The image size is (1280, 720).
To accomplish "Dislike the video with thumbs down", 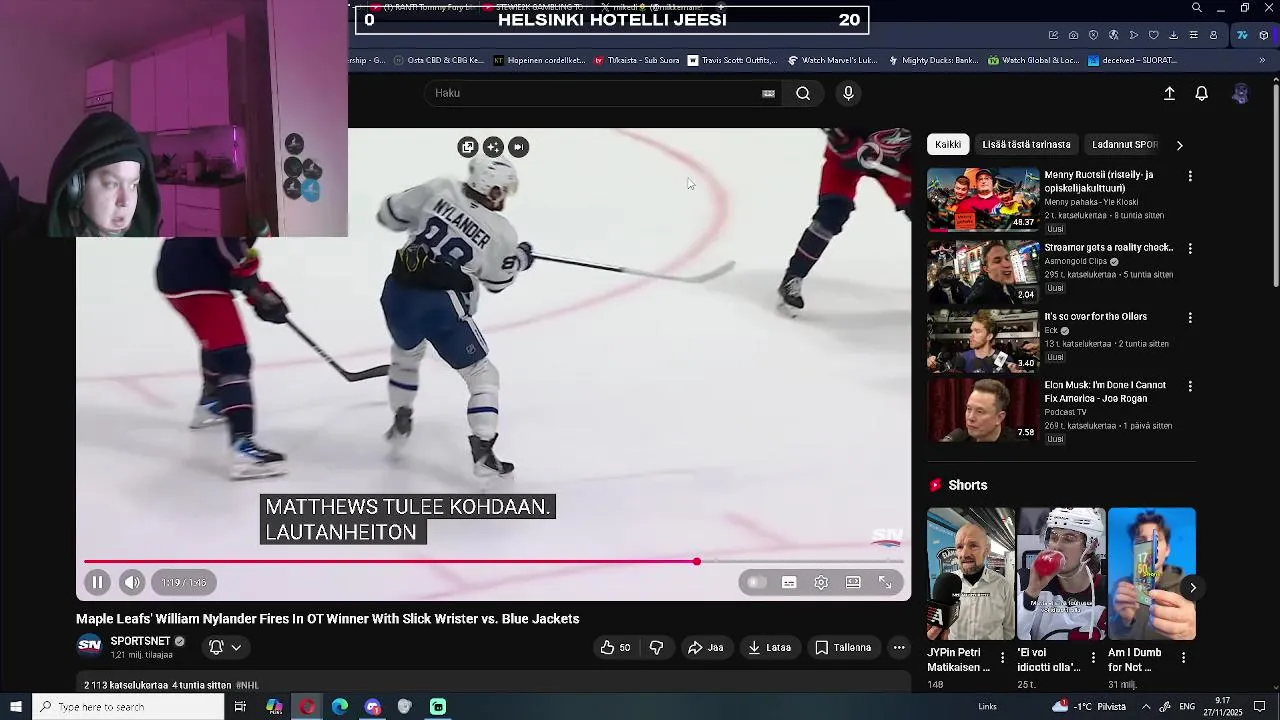I will coord(656,647).
